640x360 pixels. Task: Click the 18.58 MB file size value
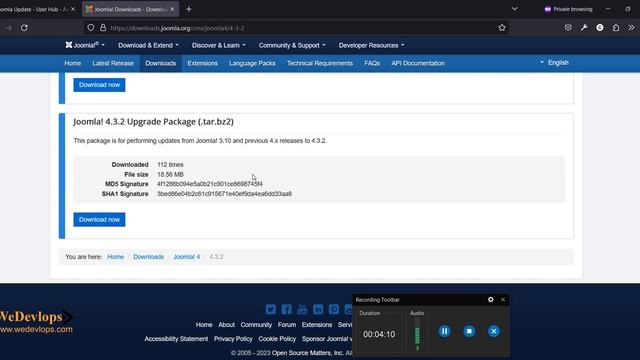tap(170, 174)
